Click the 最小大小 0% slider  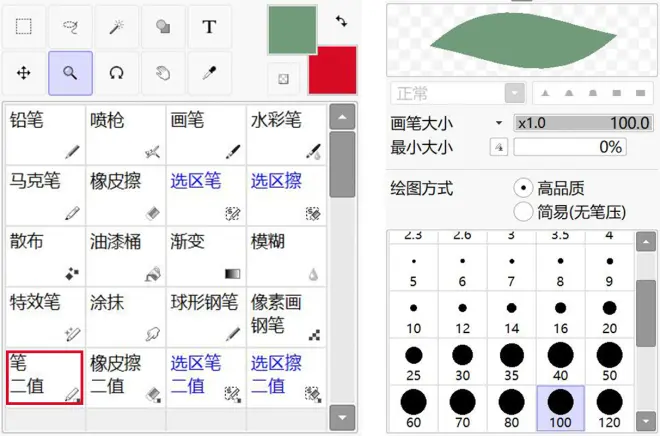pyautogui.click(x=570, y=147)
